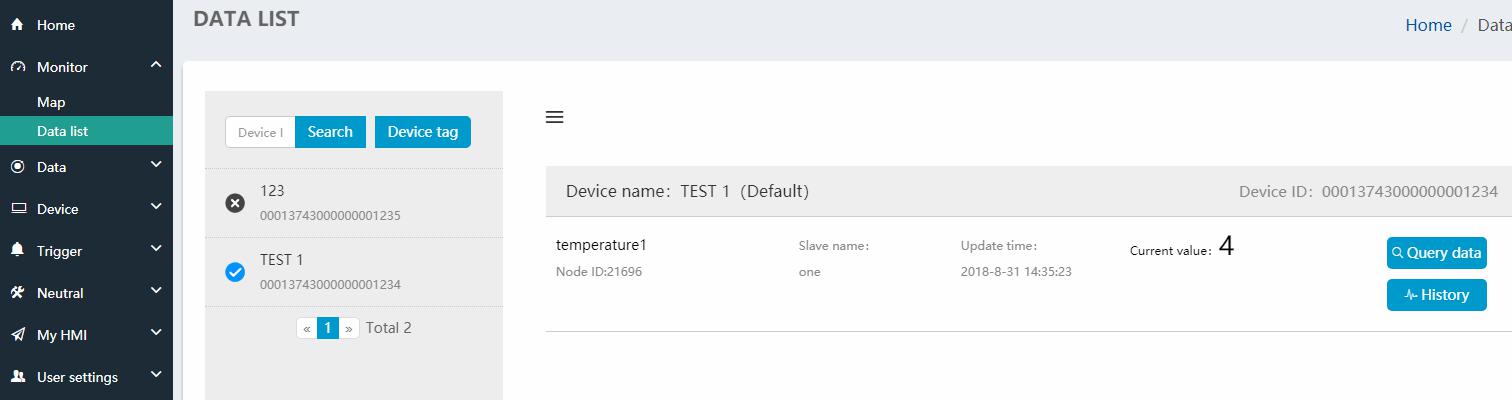Click the Home house icon in sidebar
The image size is (1512, 400).
pyautogui.click(x=17, y=25)
